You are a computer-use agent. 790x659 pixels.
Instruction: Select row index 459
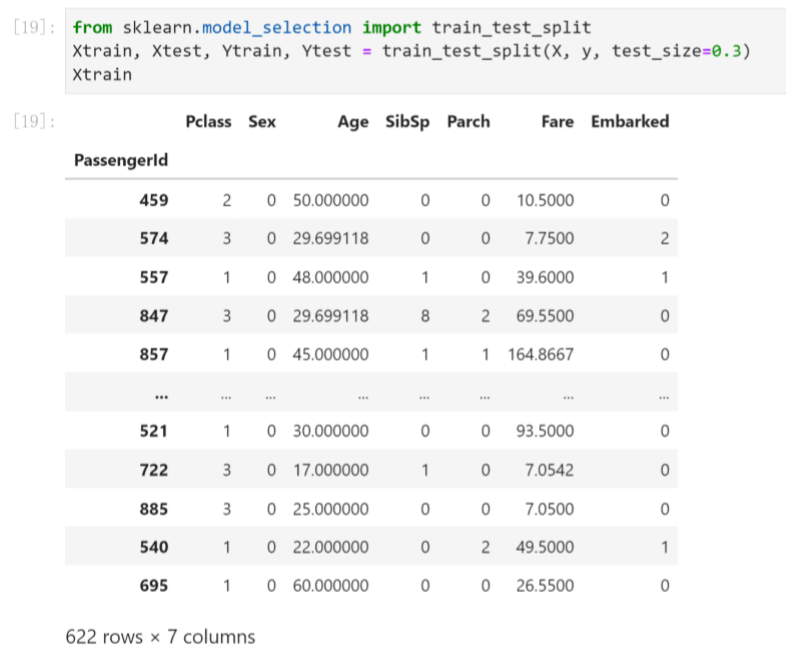coord(154,200)
